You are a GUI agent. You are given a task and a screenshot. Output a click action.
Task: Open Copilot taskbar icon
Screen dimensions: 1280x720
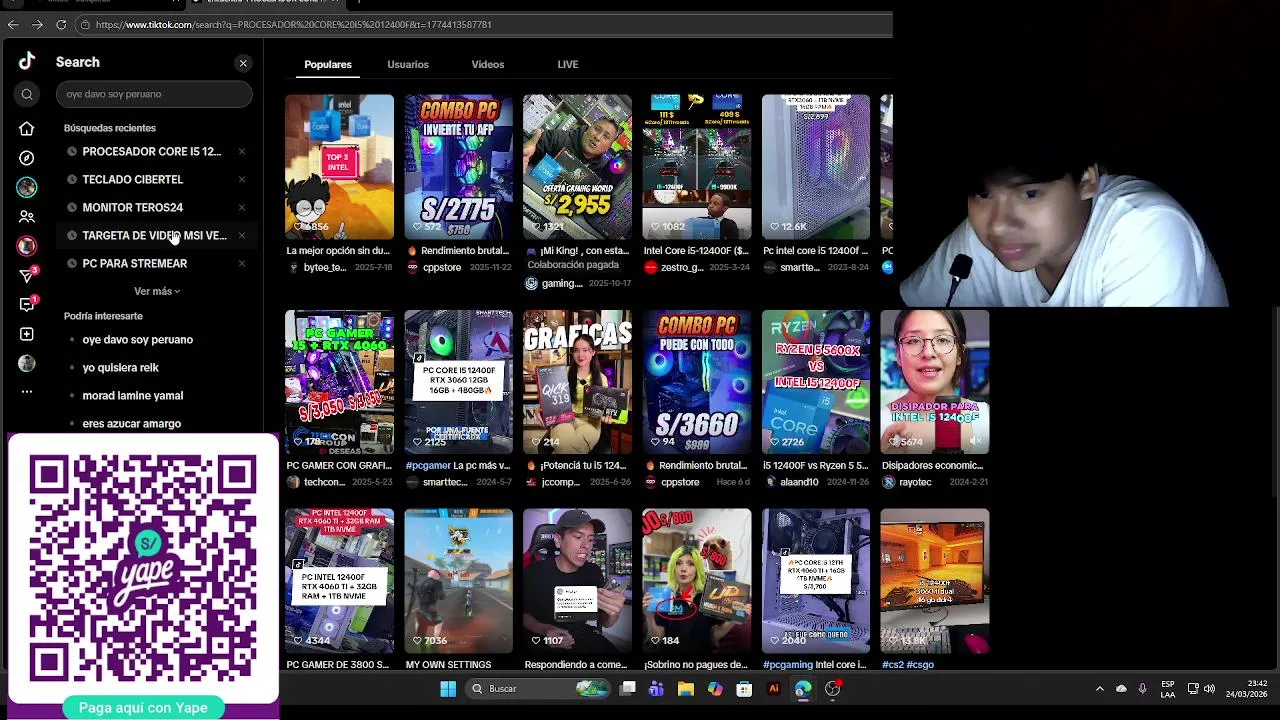point(715,689)
